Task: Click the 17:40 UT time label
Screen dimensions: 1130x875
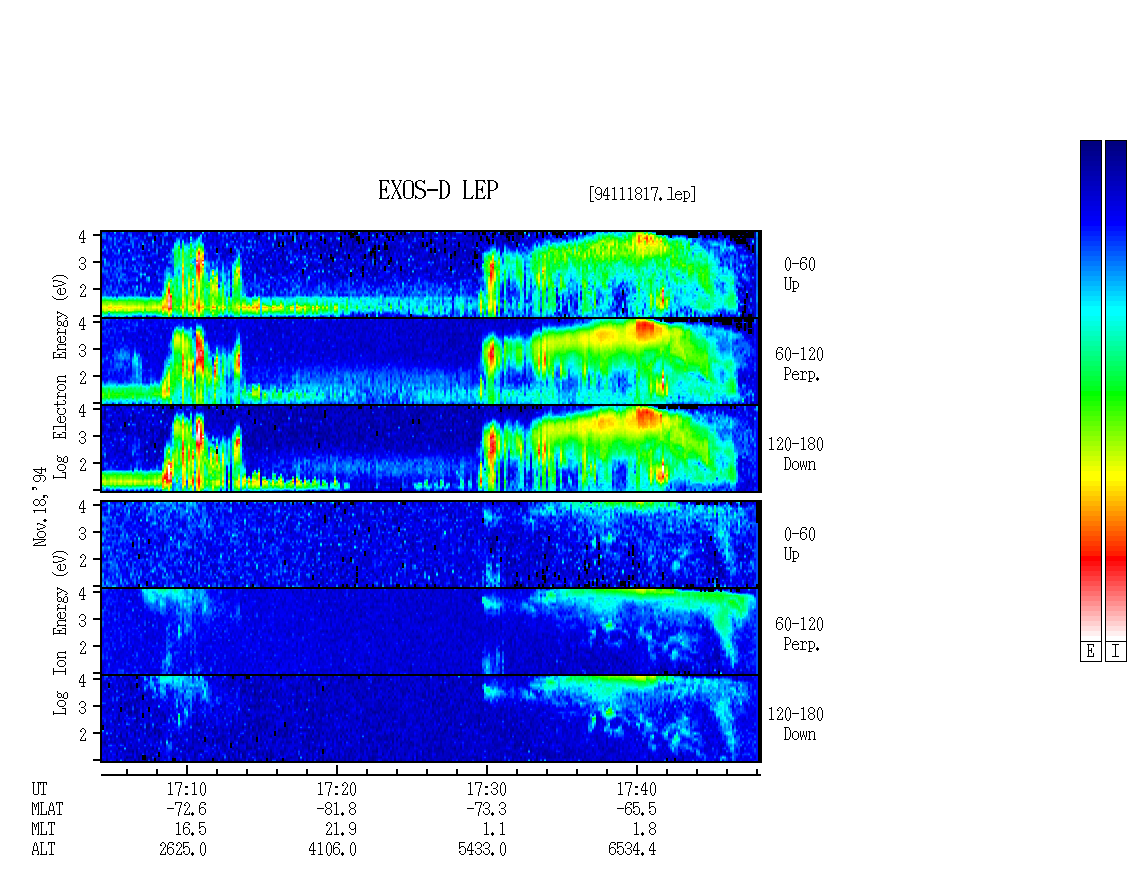Action: tap(636, 789)
